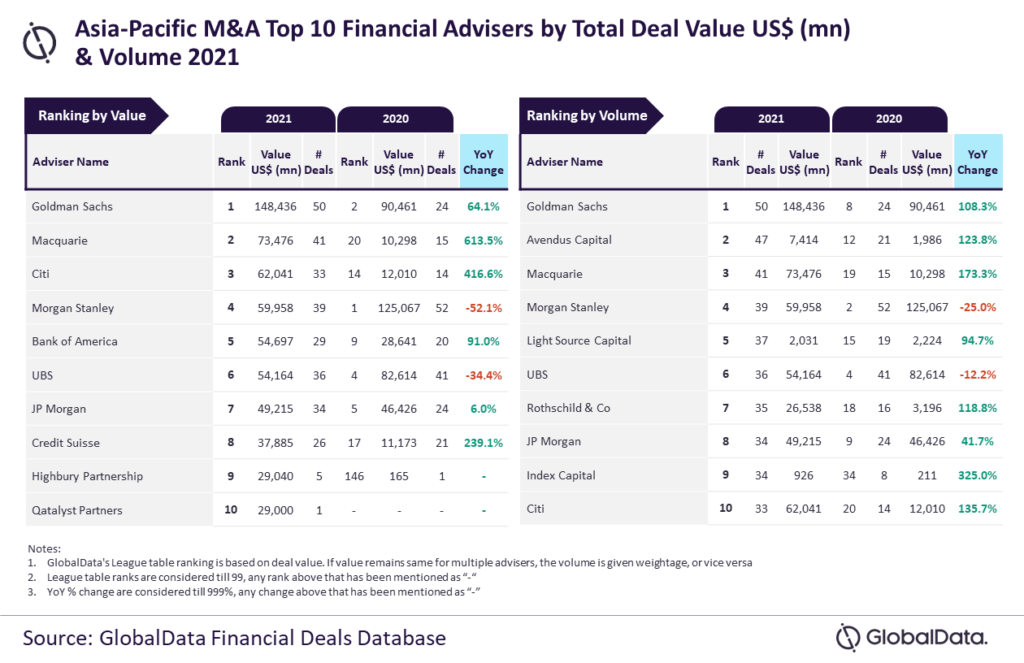Click the right table's YoY Change header
The image size is (1024, 663).
976,162
